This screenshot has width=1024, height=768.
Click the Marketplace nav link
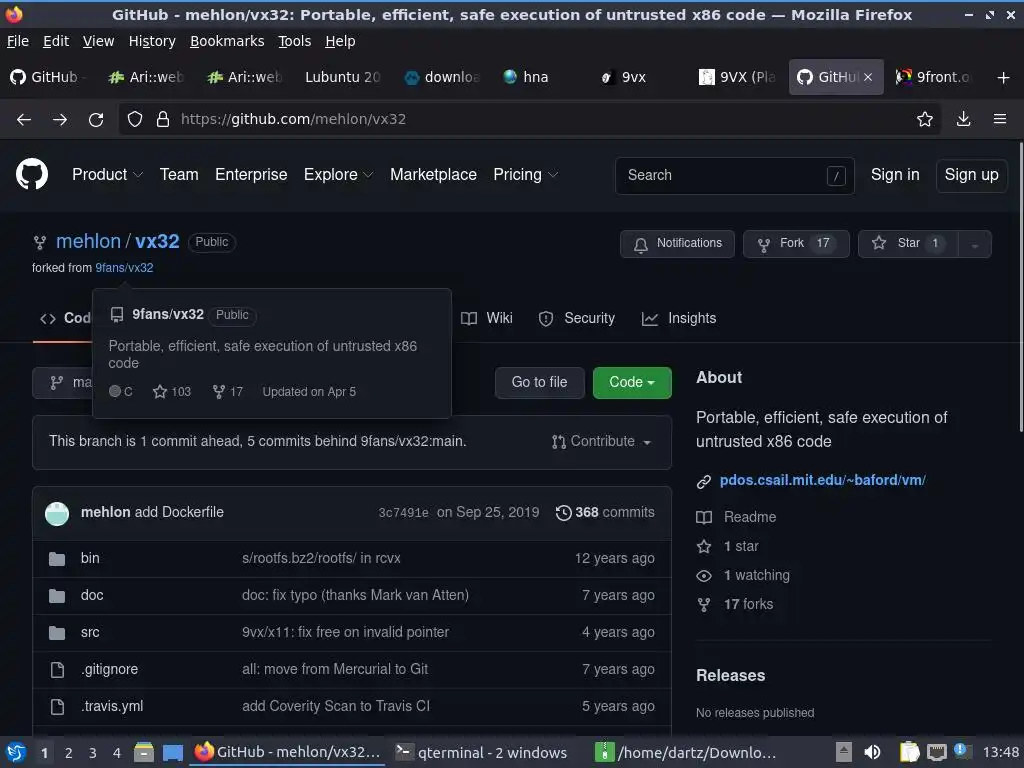click(433, 174)
